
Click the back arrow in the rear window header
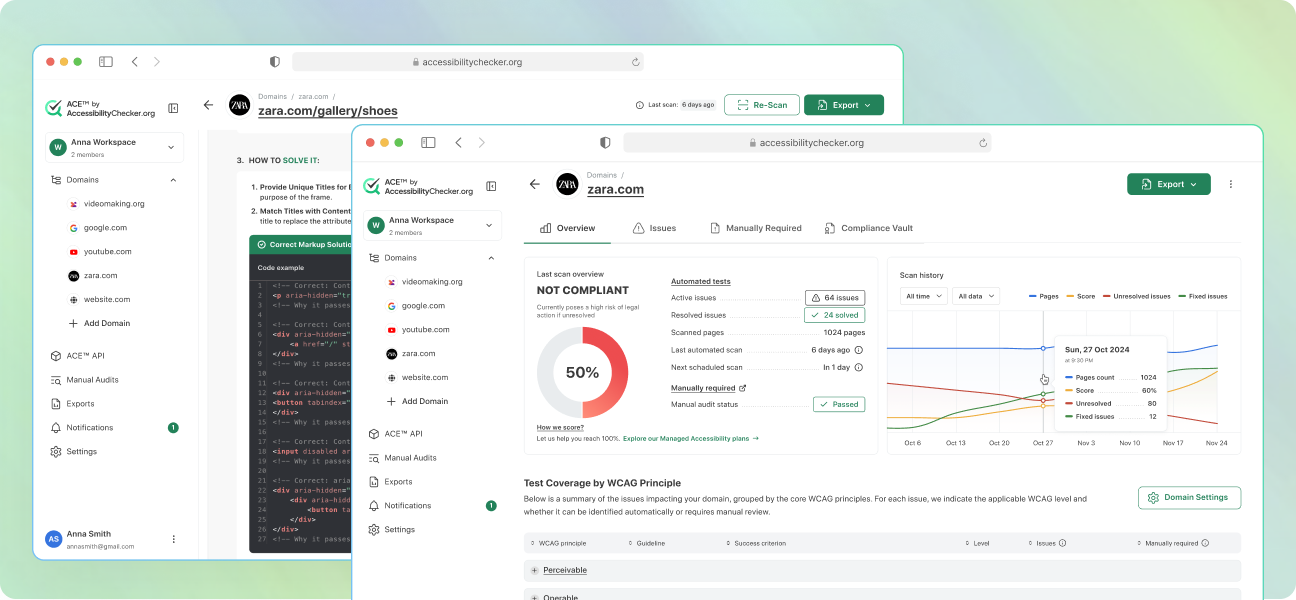point(208,105)
